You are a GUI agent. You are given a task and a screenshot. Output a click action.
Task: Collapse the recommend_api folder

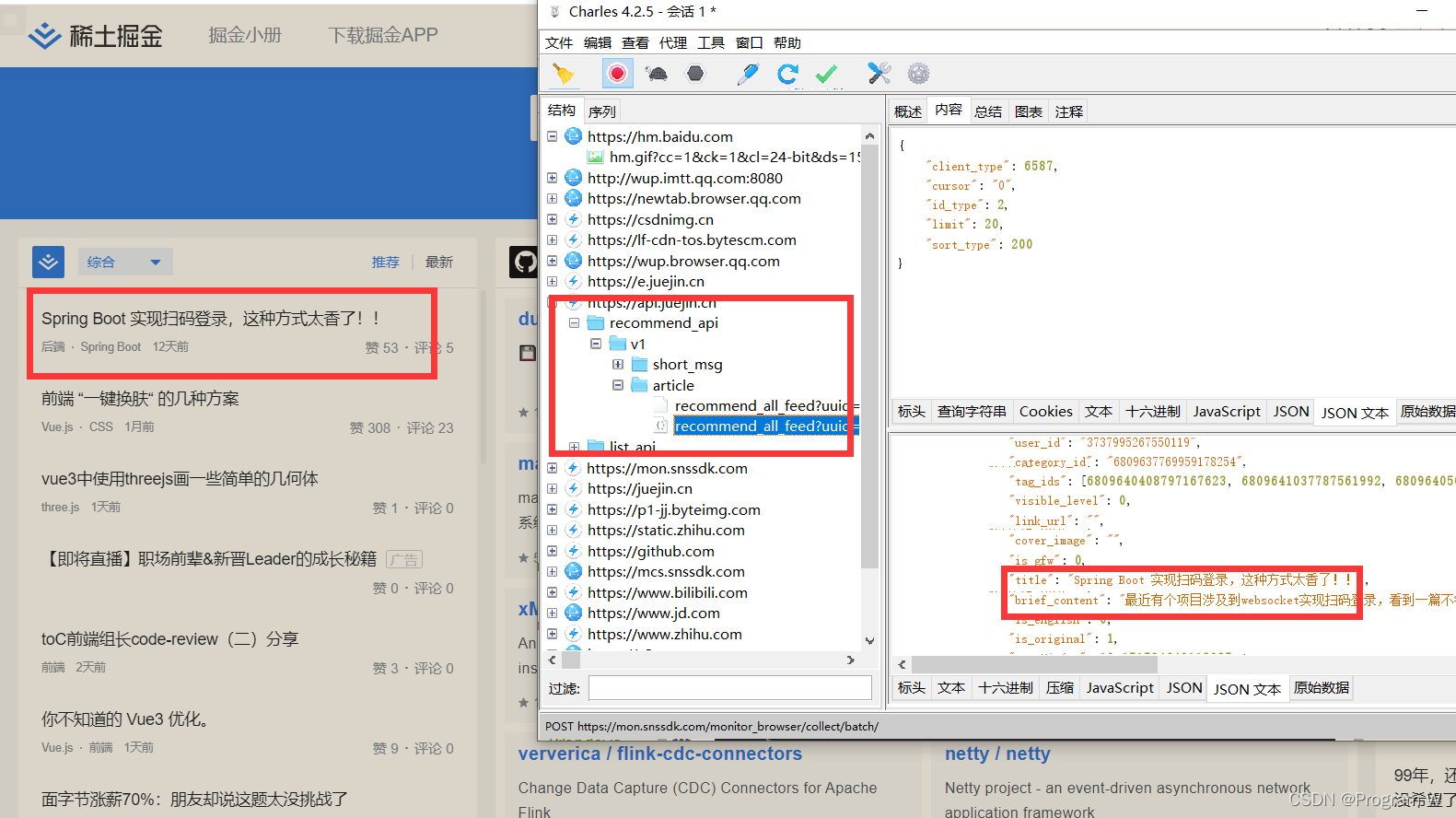[575, 322]
